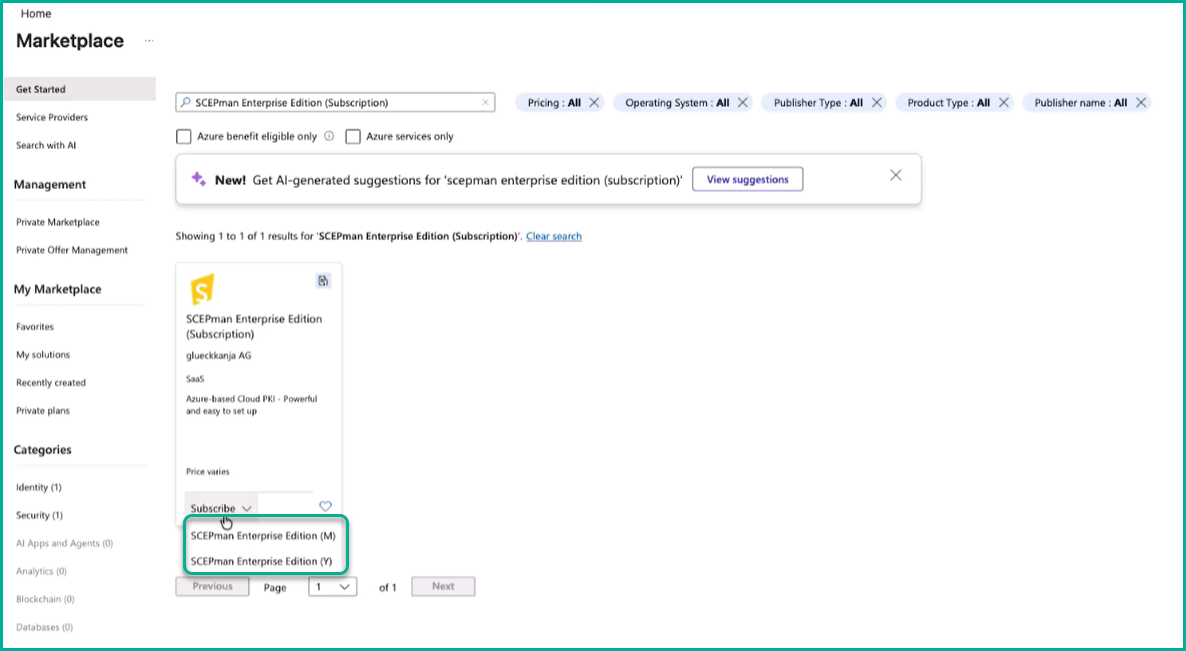Expand the Subscribe dropdown
Image resolution: width=1186 pixels, height=651 pixels.
pos(220,508)
